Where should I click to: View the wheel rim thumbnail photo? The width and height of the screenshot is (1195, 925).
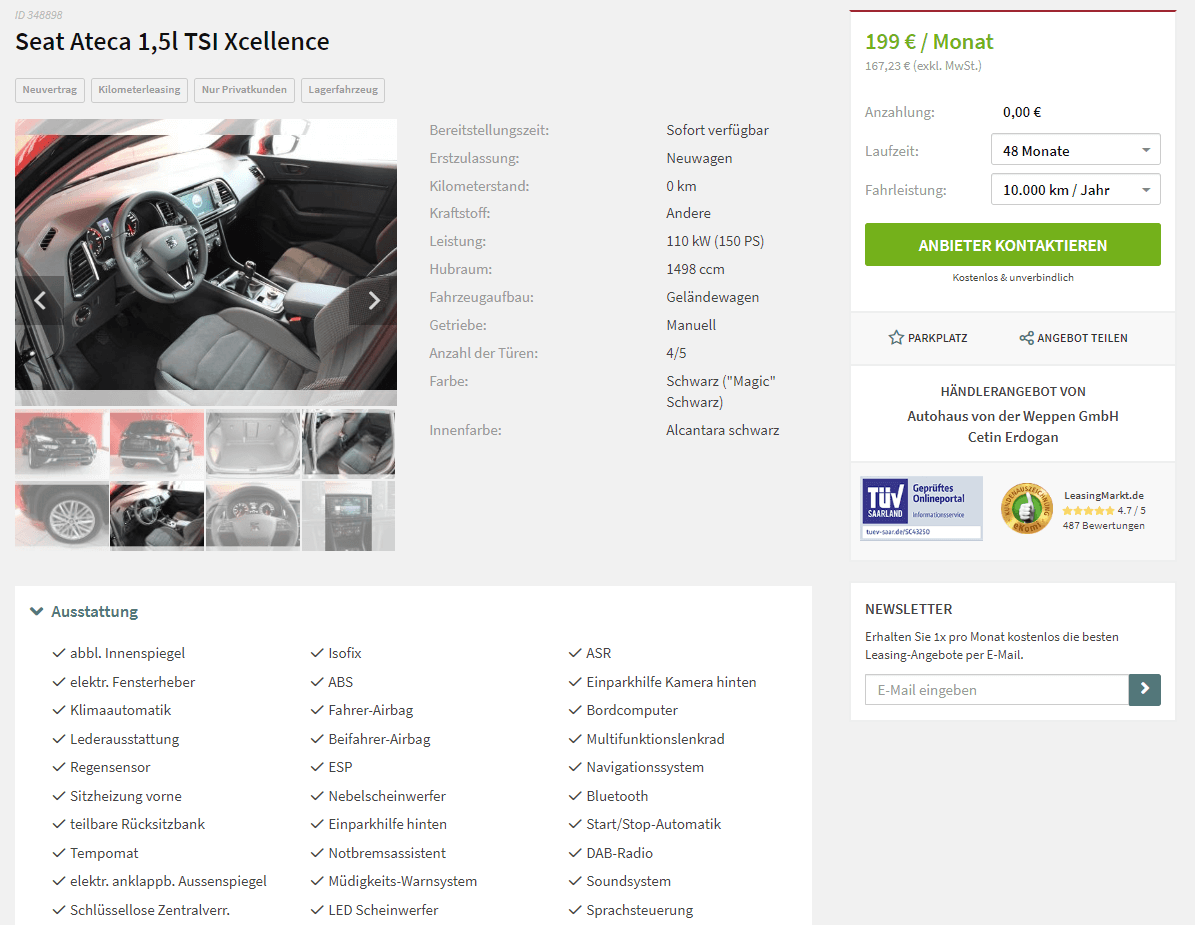click(x=62, y=515)
